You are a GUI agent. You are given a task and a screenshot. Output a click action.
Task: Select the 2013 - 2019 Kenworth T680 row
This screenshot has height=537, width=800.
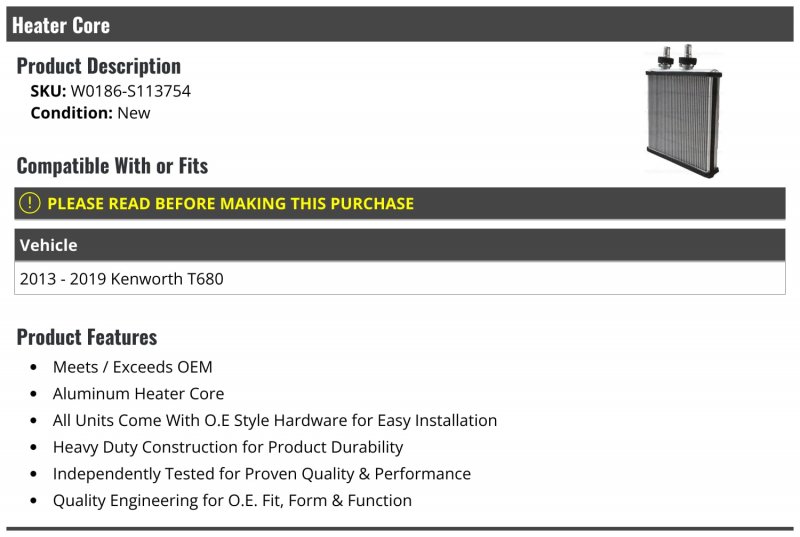click(x=399, y=278)
